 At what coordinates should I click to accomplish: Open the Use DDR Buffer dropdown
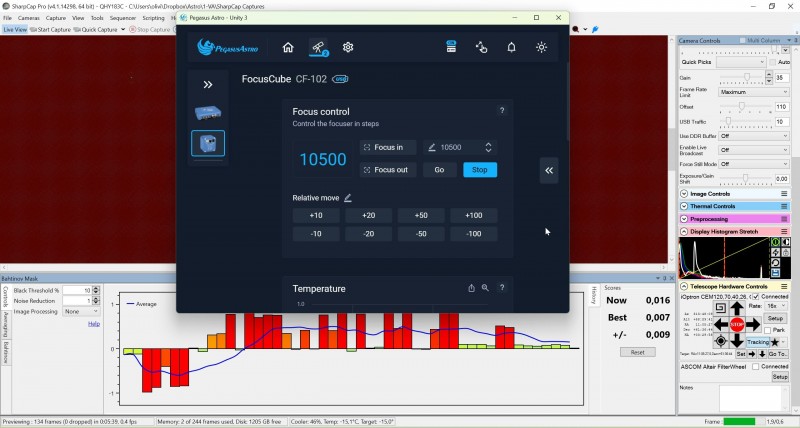click(x=754, y=136)
